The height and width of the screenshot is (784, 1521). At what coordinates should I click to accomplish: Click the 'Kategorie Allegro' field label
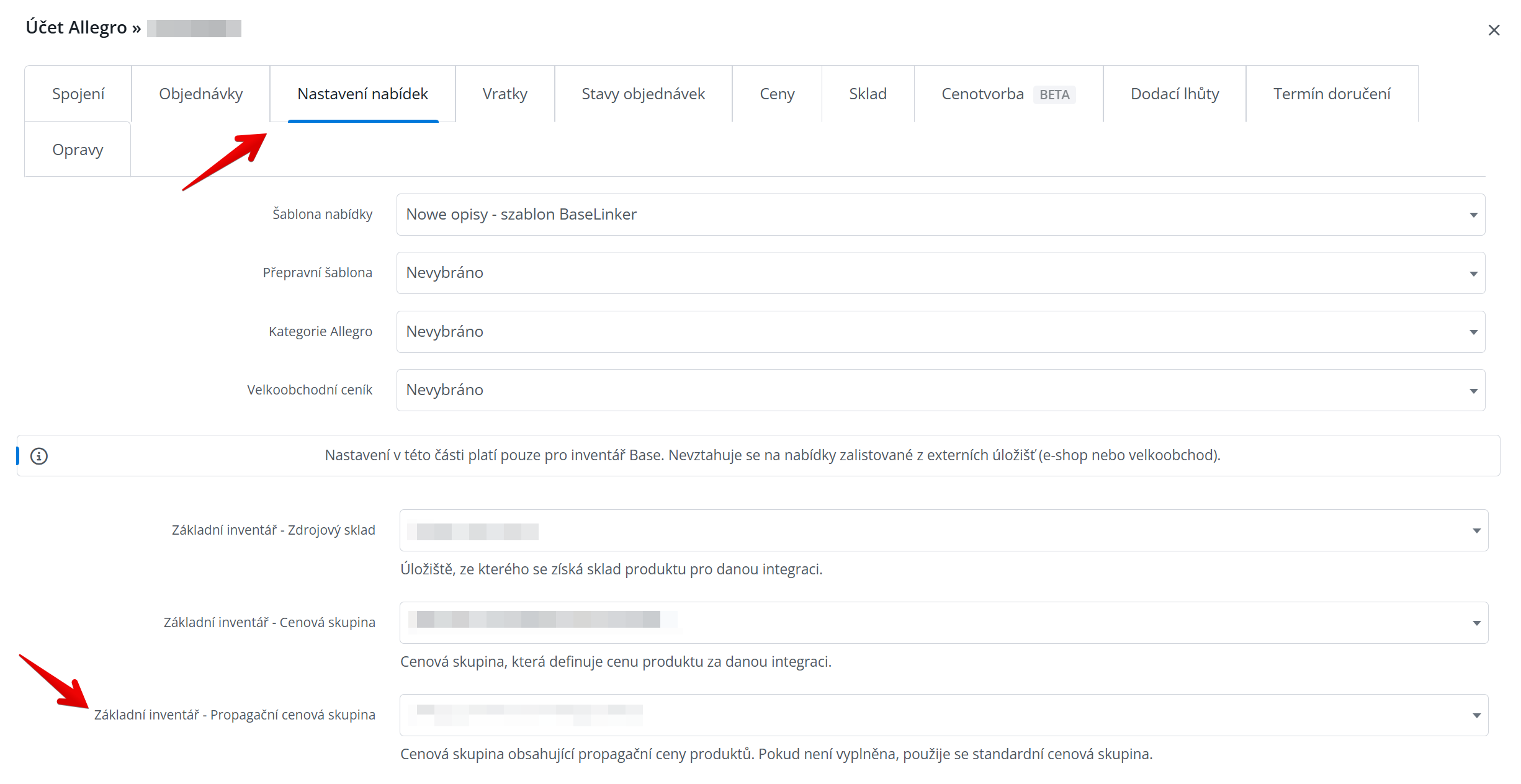(320, 331)
